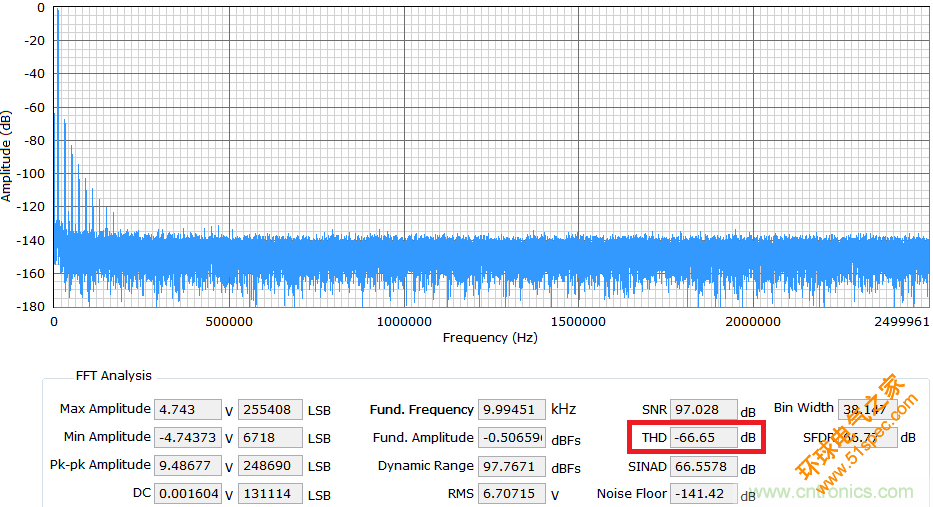Select the Max Amplitude LSB value 255408
The image size is (933, 507).
point(270,409)
